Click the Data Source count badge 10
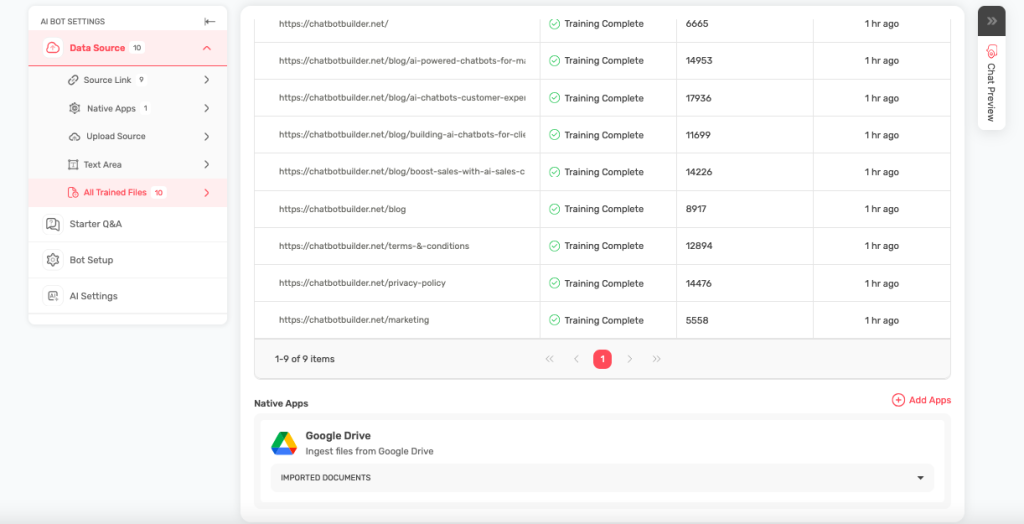 (x=137, y=48)
